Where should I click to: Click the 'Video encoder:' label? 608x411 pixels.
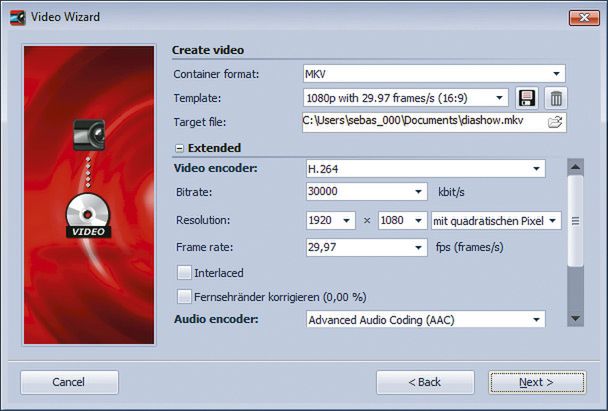[x=215, y=168]
